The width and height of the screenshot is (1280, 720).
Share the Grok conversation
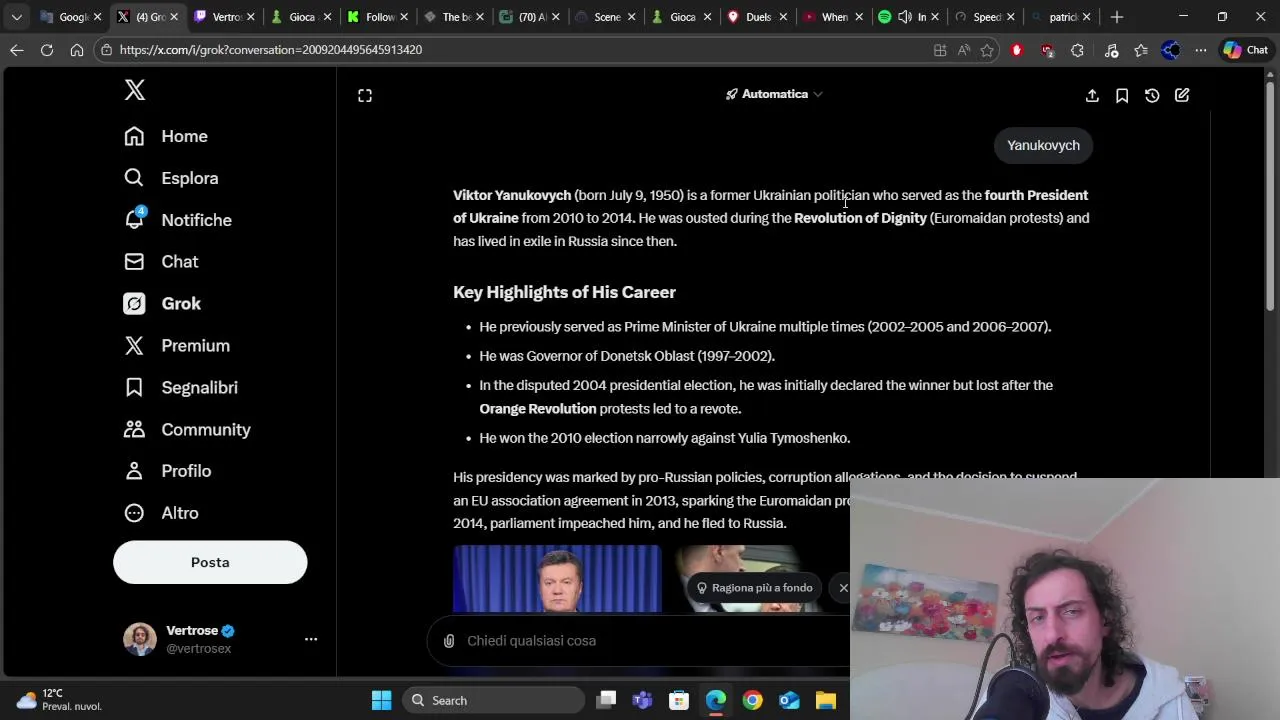[x=1092, y=95]
